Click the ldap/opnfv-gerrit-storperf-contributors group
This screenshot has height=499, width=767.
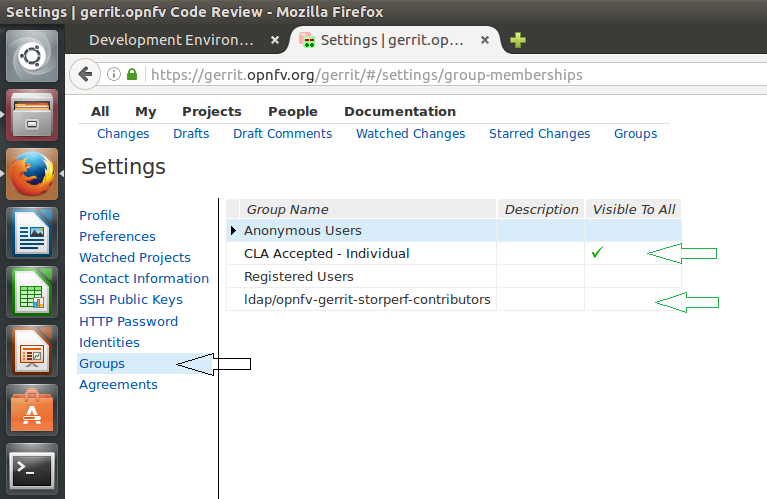367,300
